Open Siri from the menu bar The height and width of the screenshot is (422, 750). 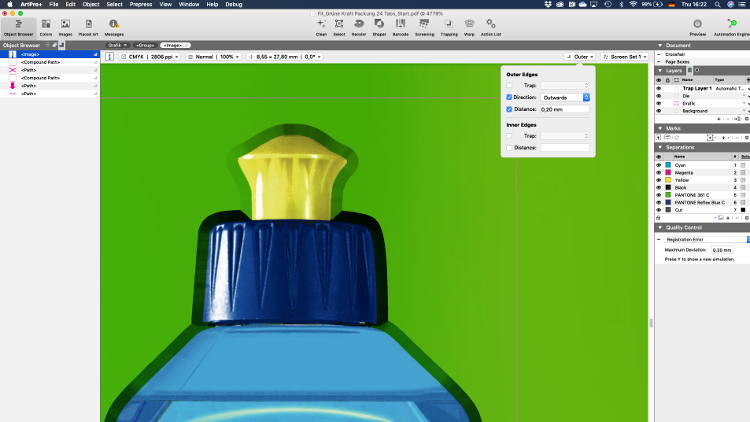730,4
